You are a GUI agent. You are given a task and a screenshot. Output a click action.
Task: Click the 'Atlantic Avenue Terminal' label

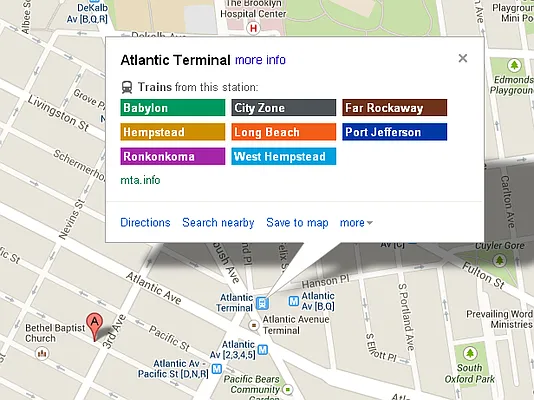click(x=296, y=325)
